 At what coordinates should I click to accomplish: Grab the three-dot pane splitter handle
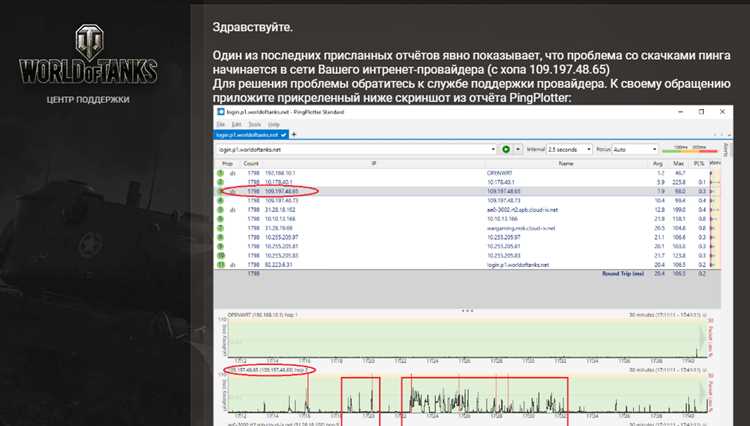[467, 311]
